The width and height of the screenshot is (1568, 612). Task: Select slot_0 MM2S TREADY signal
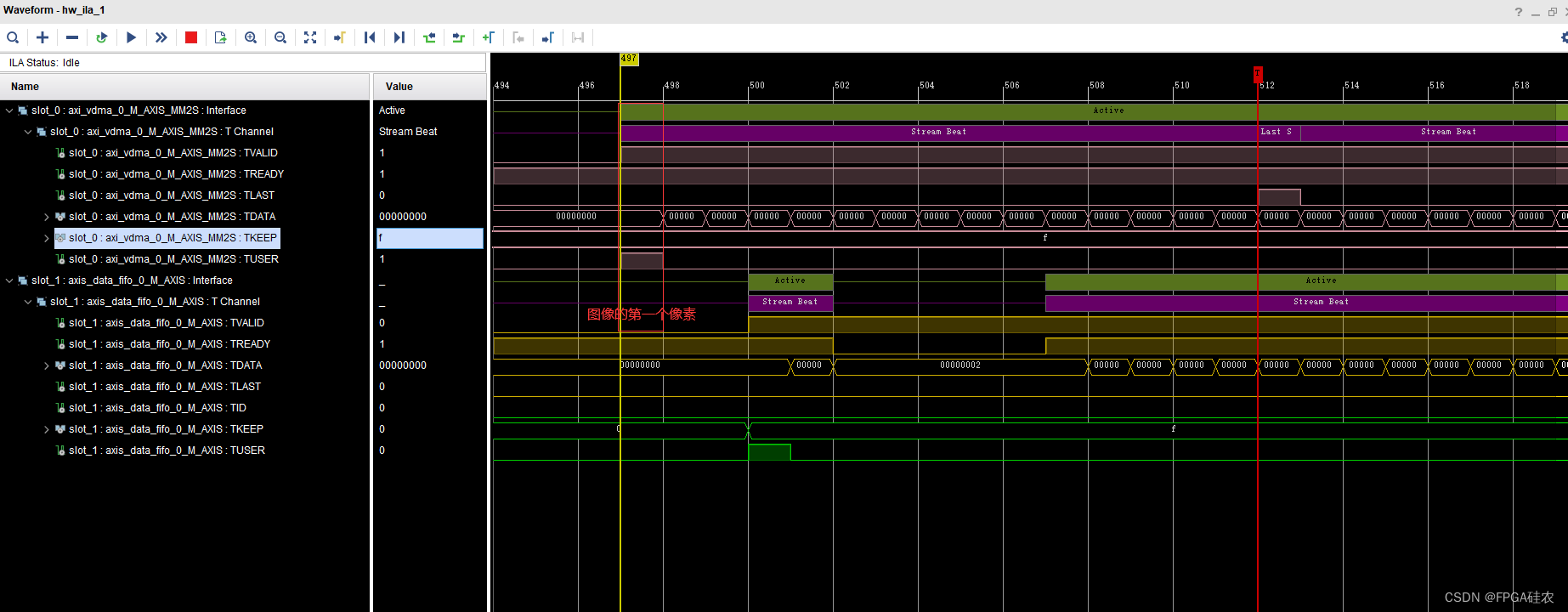tap(177, 174)
